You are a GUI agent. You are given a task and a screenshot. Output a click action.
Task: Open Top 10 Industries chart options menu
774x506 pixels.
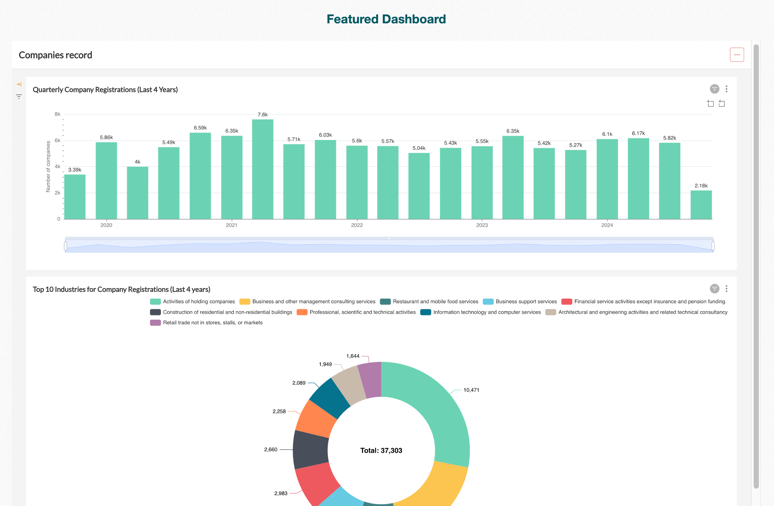click(726, 289)
